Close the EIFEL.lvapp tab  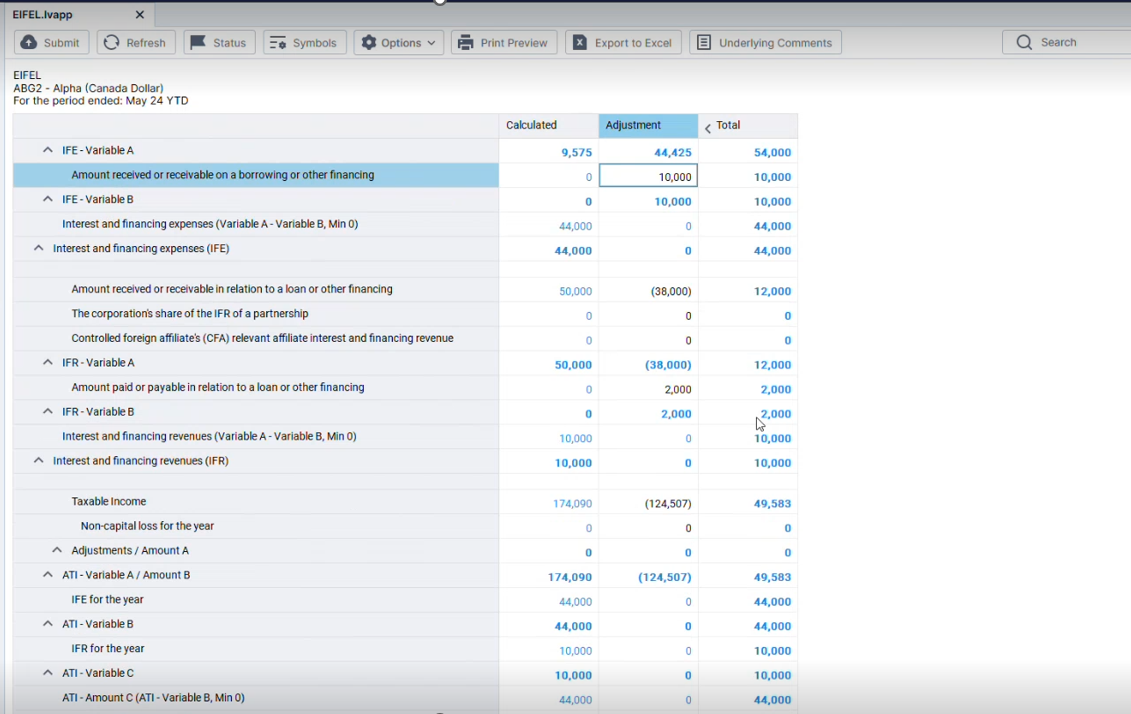tap(140, 15)
